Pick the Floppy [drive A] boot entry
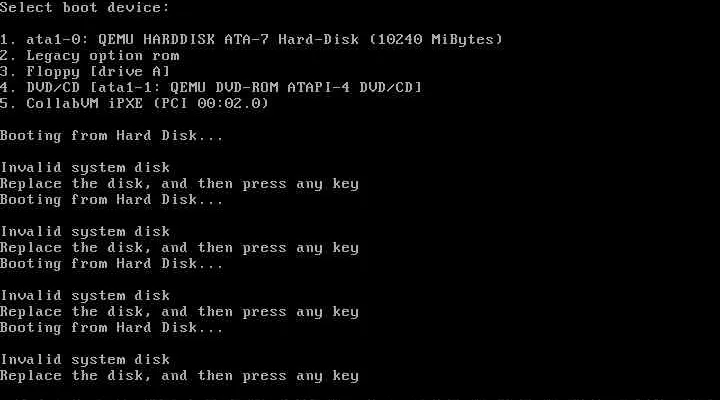720x400 pixels. (x=85, y=72)
